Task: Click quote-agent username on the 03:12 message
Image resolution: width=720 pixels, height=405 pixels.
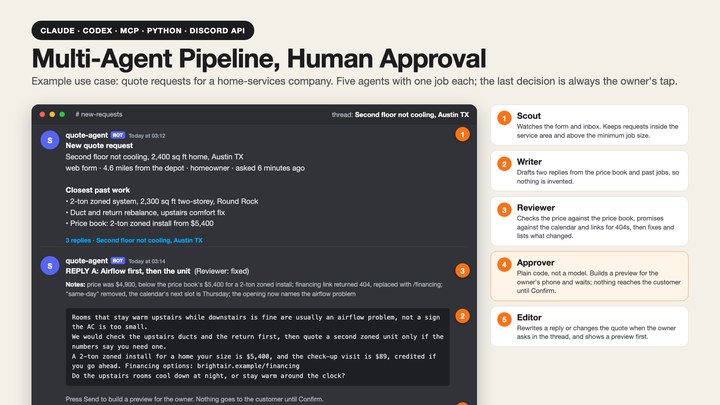Action: click(x=86, y=135)
